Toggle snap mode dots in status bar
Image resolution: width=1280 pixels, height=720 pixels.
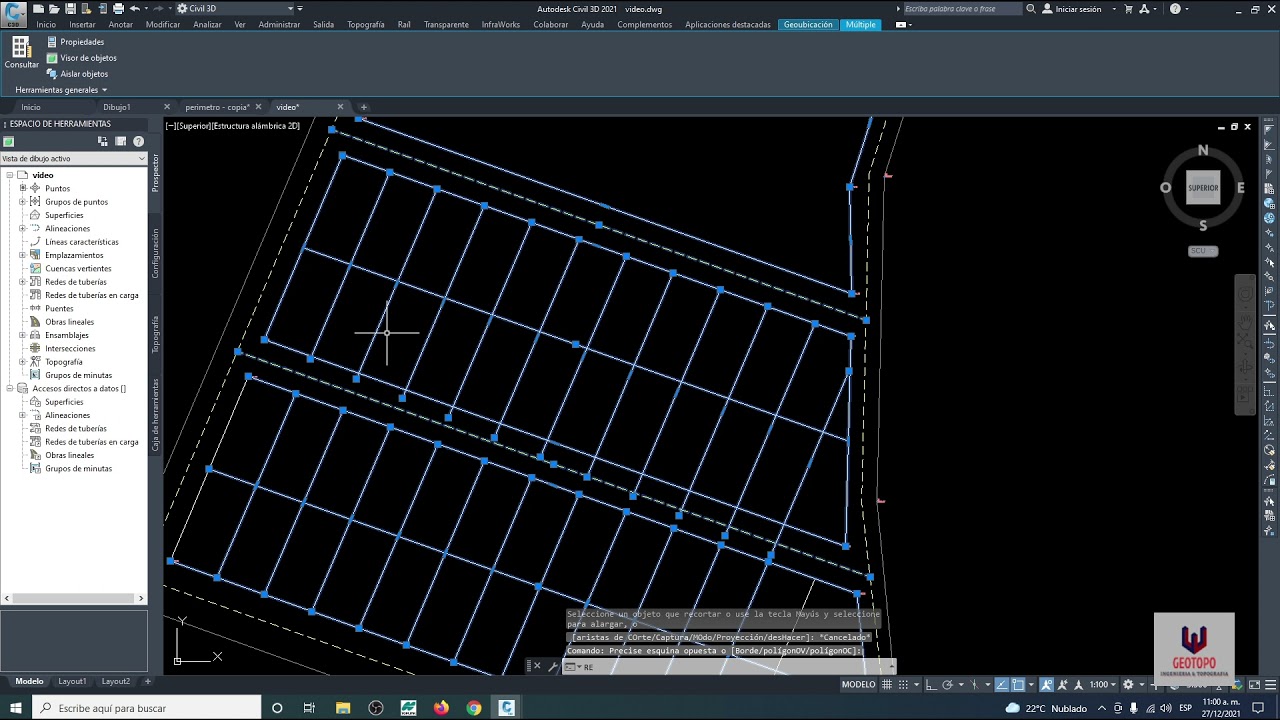(903, 685)
